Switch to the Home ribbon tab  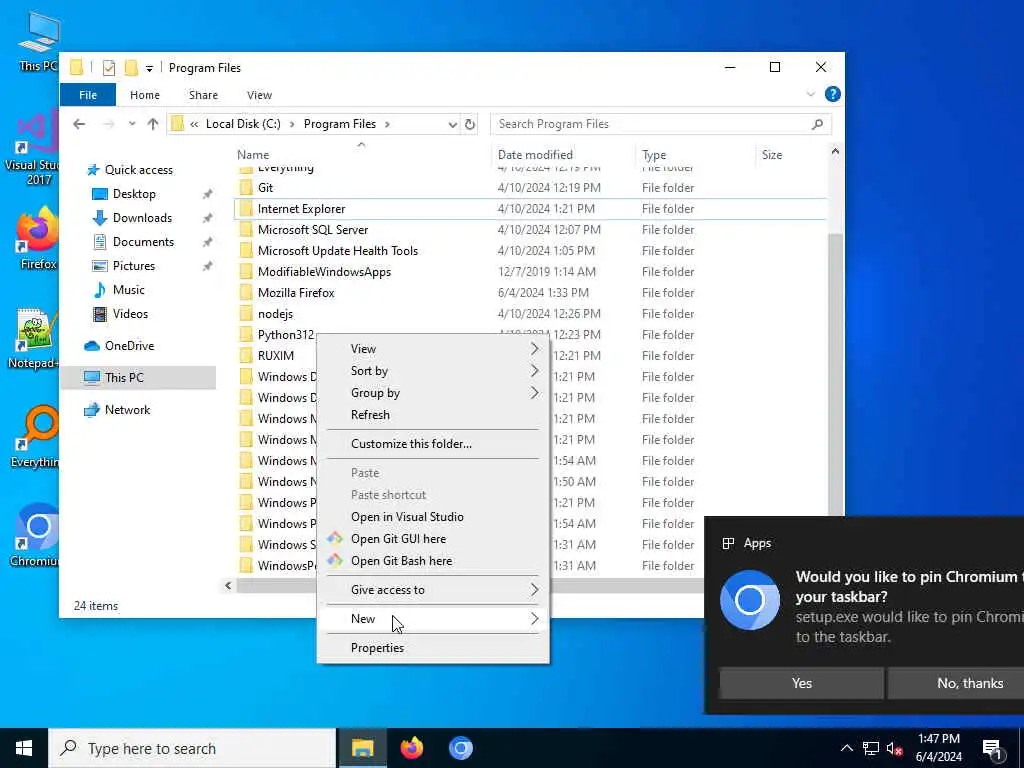144,95
